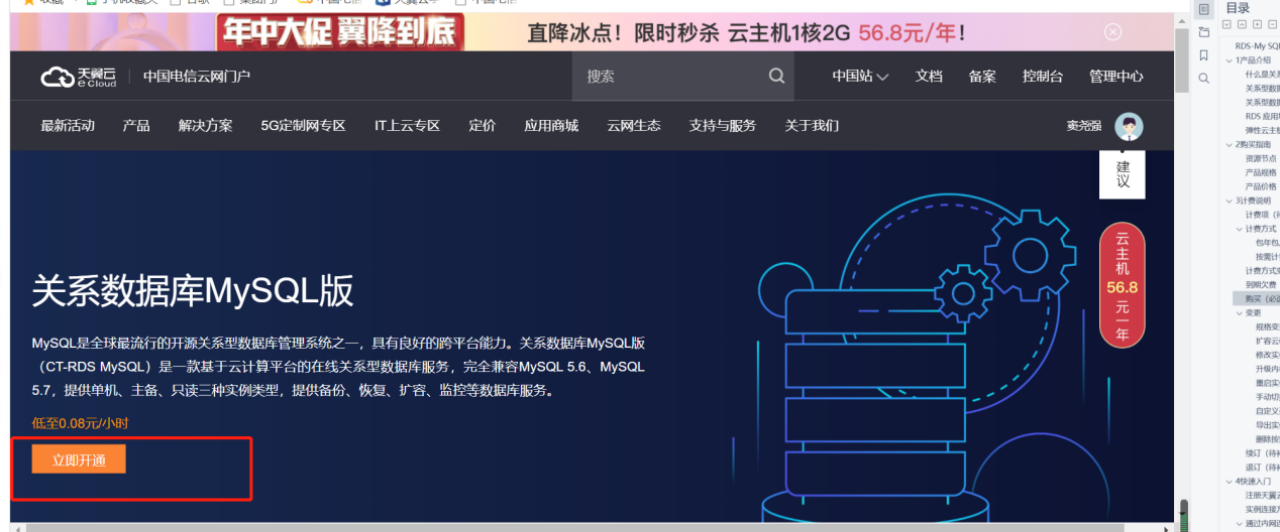Collapse the 1产品介绍 outline section
This screenshot has width=1280, height=532.
[x=1229, y=60]
